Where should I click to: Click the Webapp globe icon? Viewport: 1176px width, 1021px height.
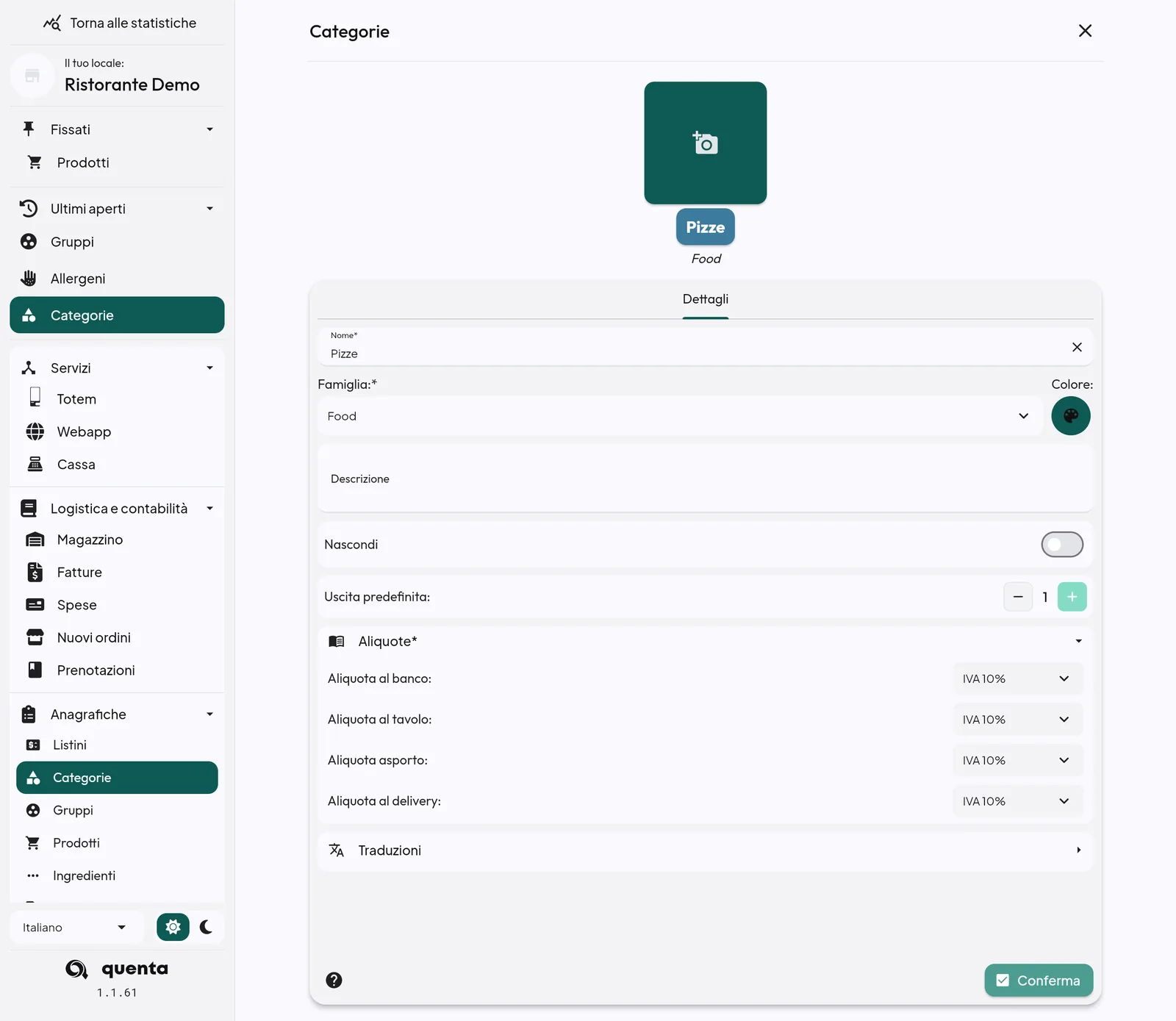pyautogui.click(x=35, y=431)
